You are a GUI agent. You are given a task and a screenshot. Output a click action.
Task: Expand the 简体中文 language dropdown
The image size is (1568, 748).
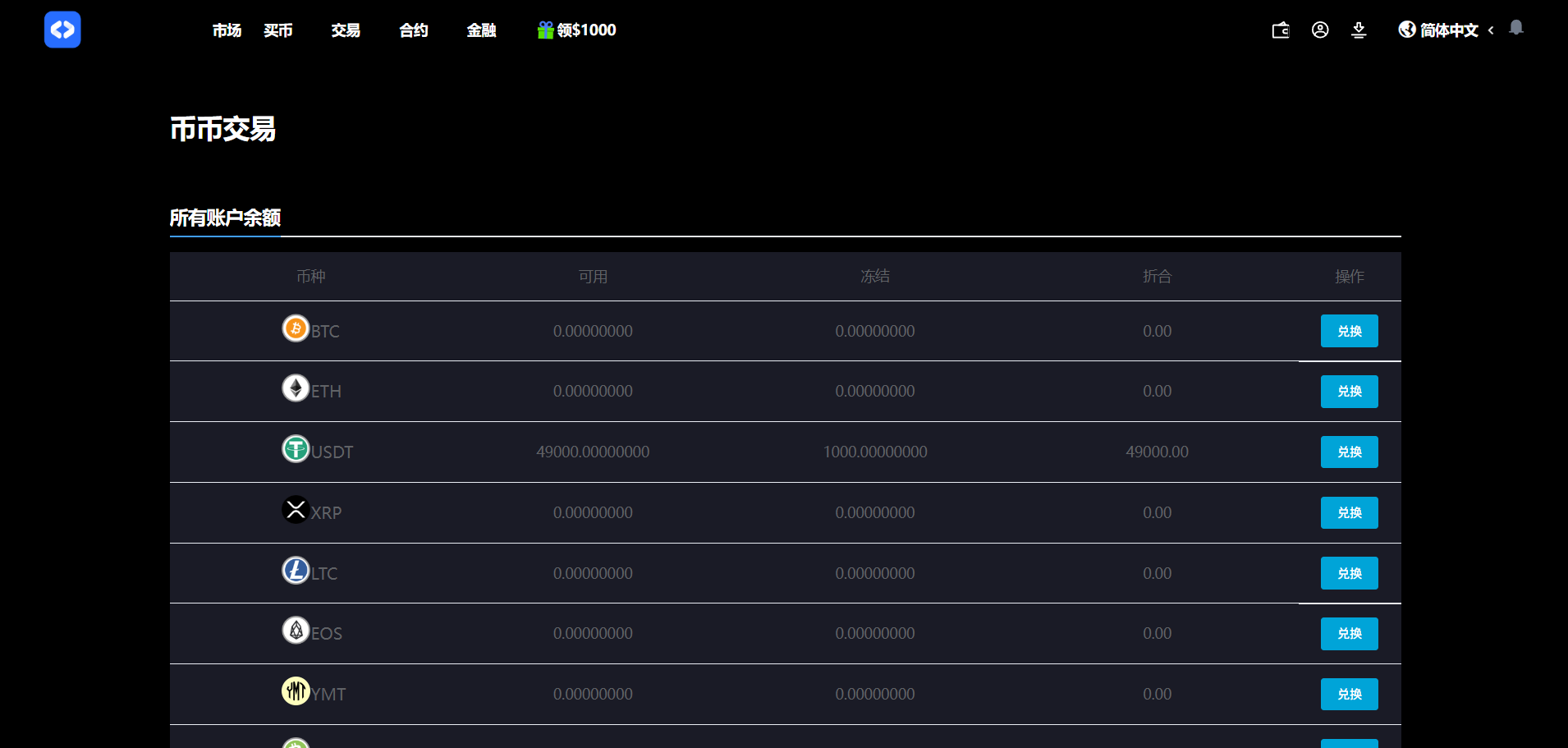pyautogui.click(x=1449, y=30)
